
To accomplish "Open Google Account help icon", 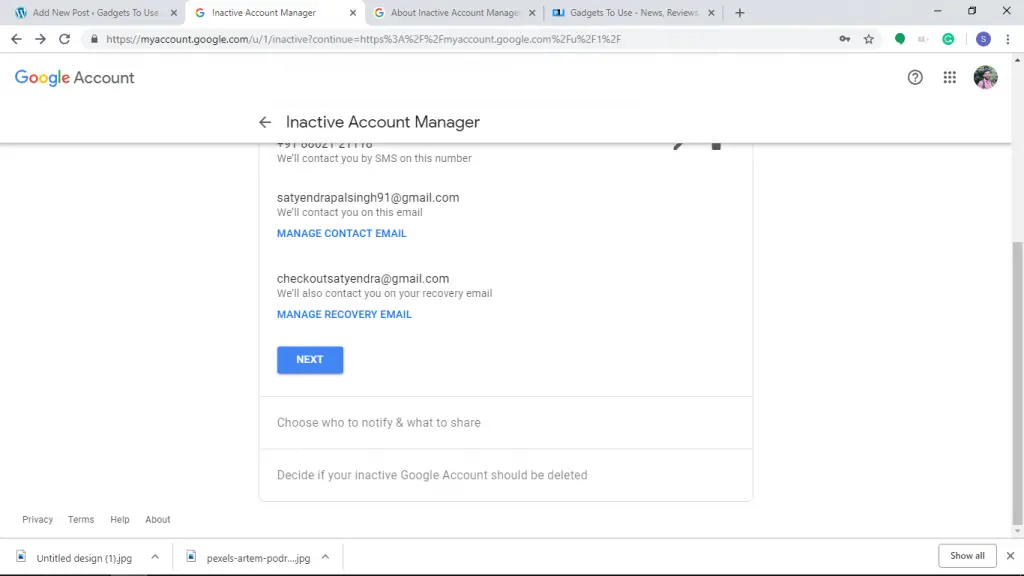I will pos(915,77).
